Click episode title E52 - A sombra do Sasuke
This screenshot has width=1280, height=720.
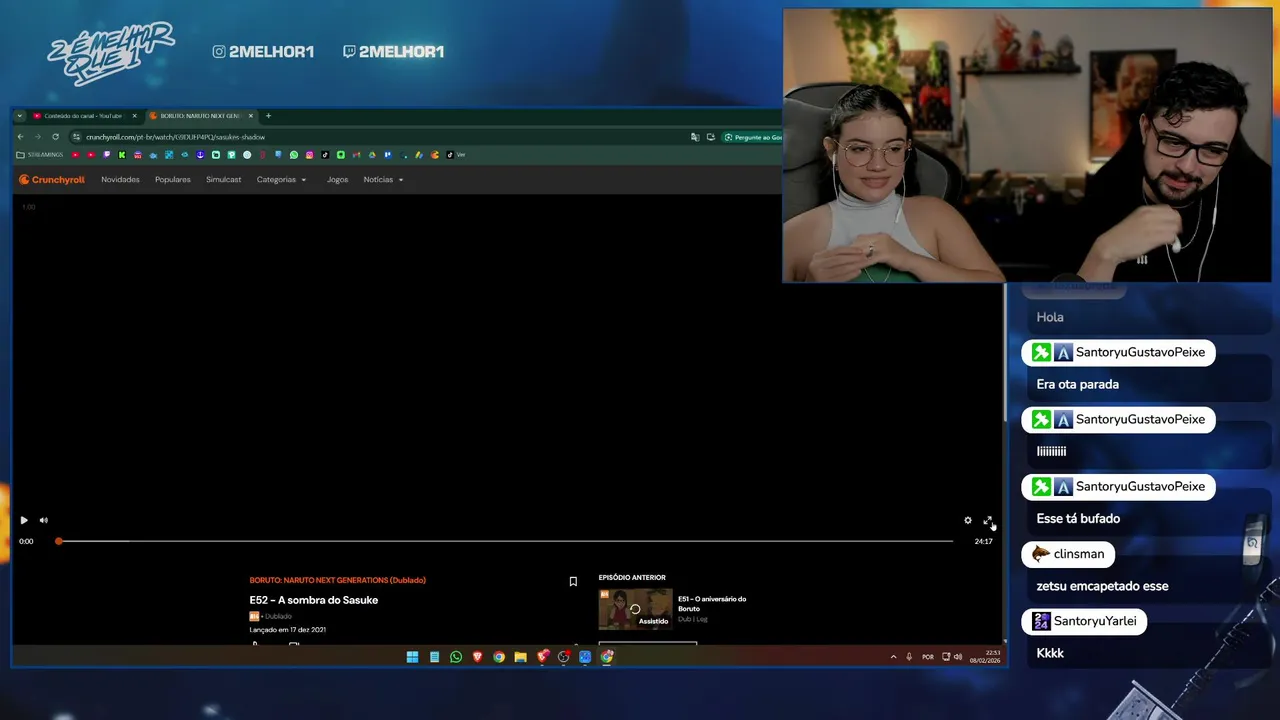click(313, 600)
